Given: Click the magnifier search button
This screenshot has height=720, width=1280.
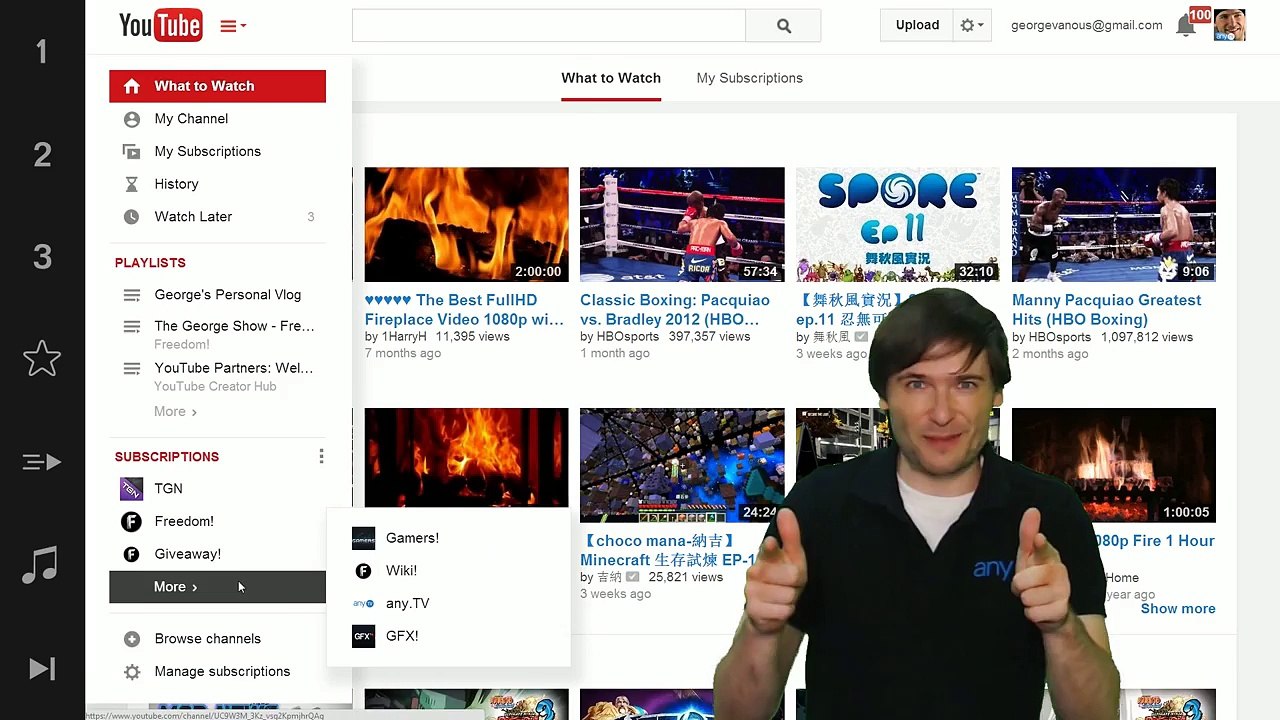Looking at the screenshot, I should pos(784,26).
